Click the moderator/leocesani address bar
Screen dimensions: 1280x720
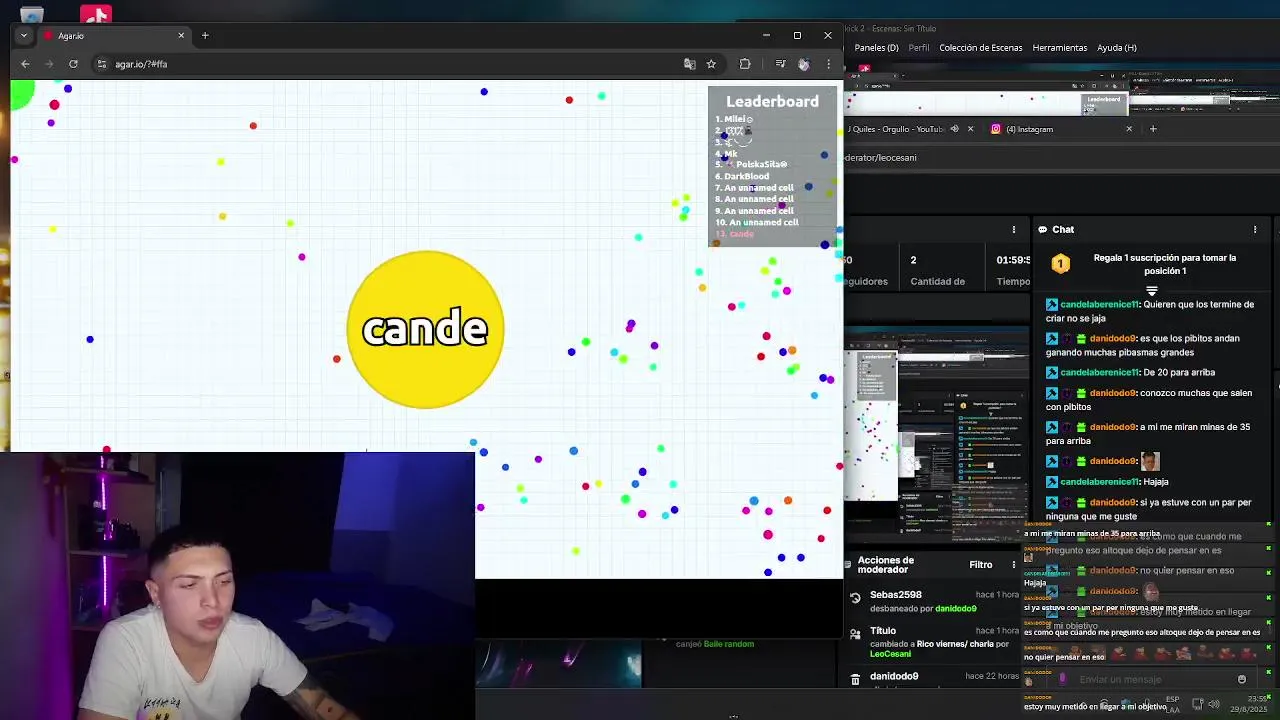pos(1060,157)
